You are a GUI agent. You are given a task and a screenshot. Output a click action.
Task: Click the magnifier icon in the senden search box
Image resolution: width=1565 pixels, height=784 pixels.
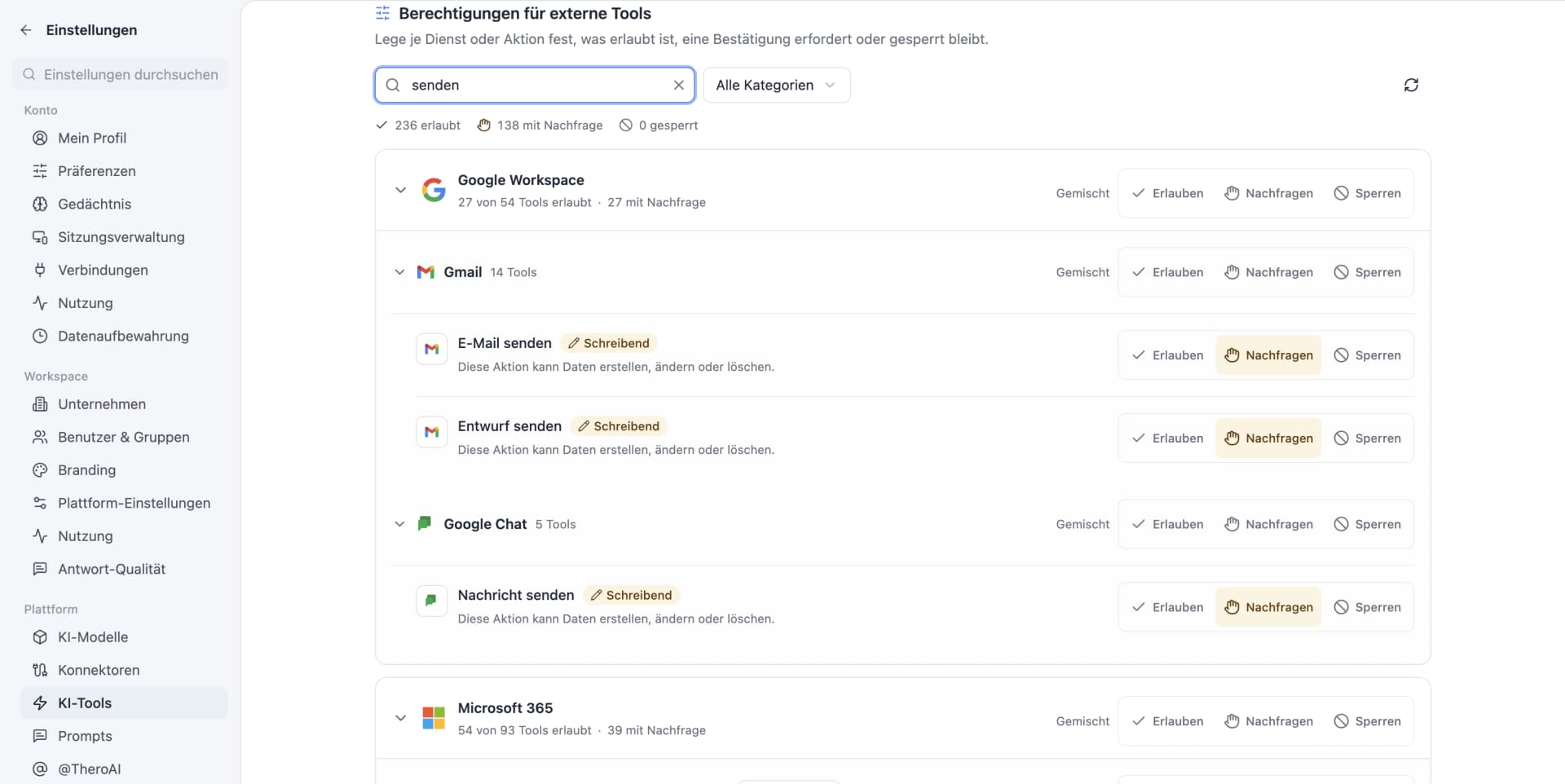click(x=393, y=85)
